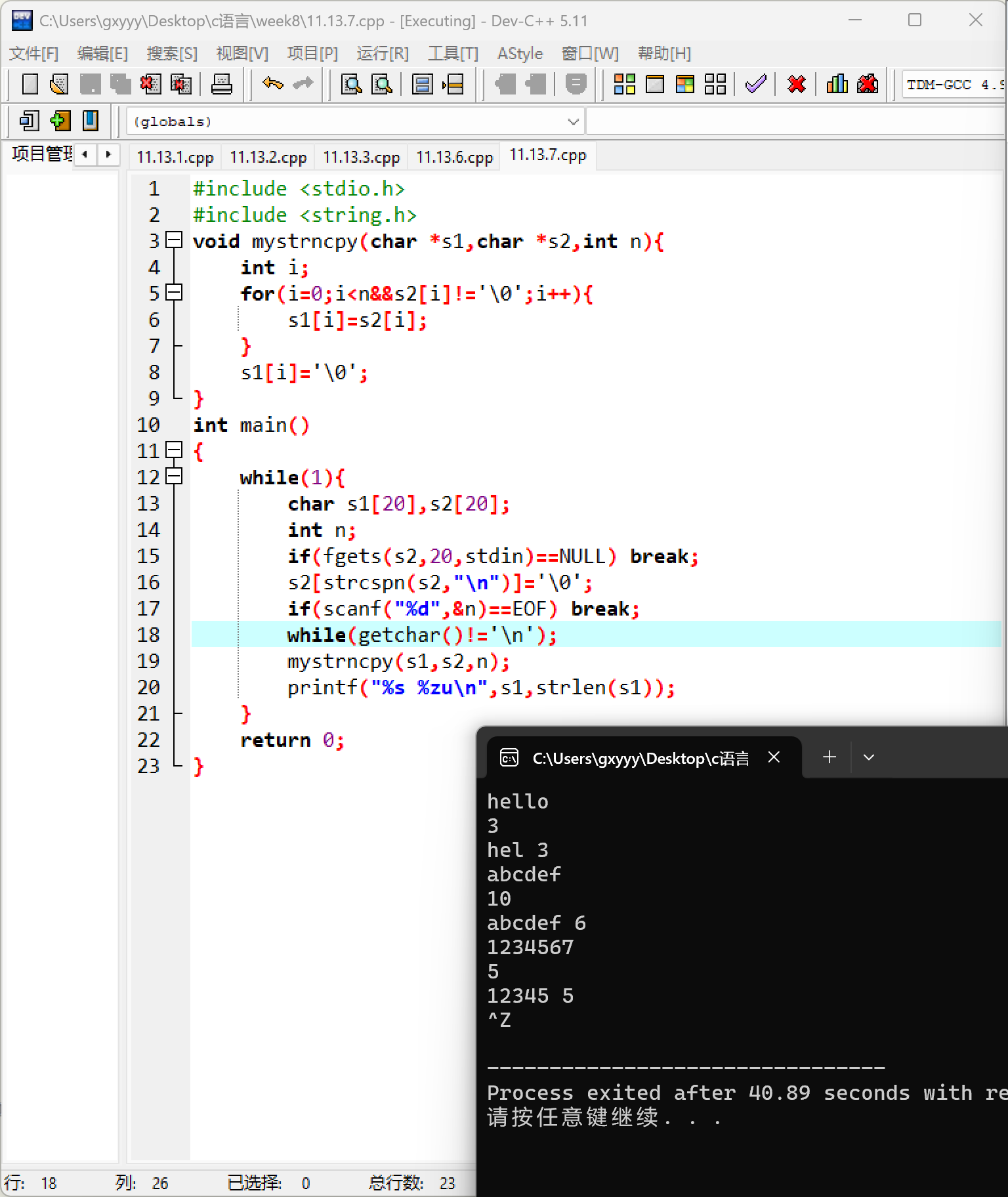
Task: Click the empty members combo box
Action: click(796, 121)
